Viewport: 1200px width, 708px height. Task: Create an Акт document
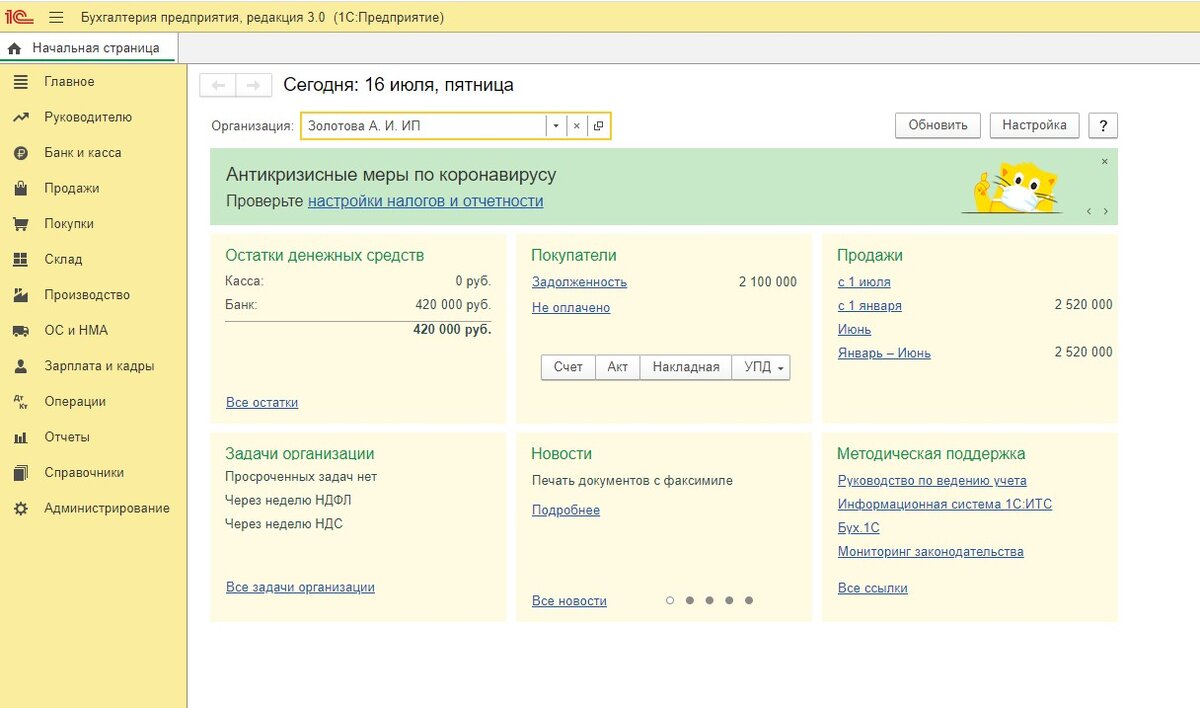click(618, 367)
